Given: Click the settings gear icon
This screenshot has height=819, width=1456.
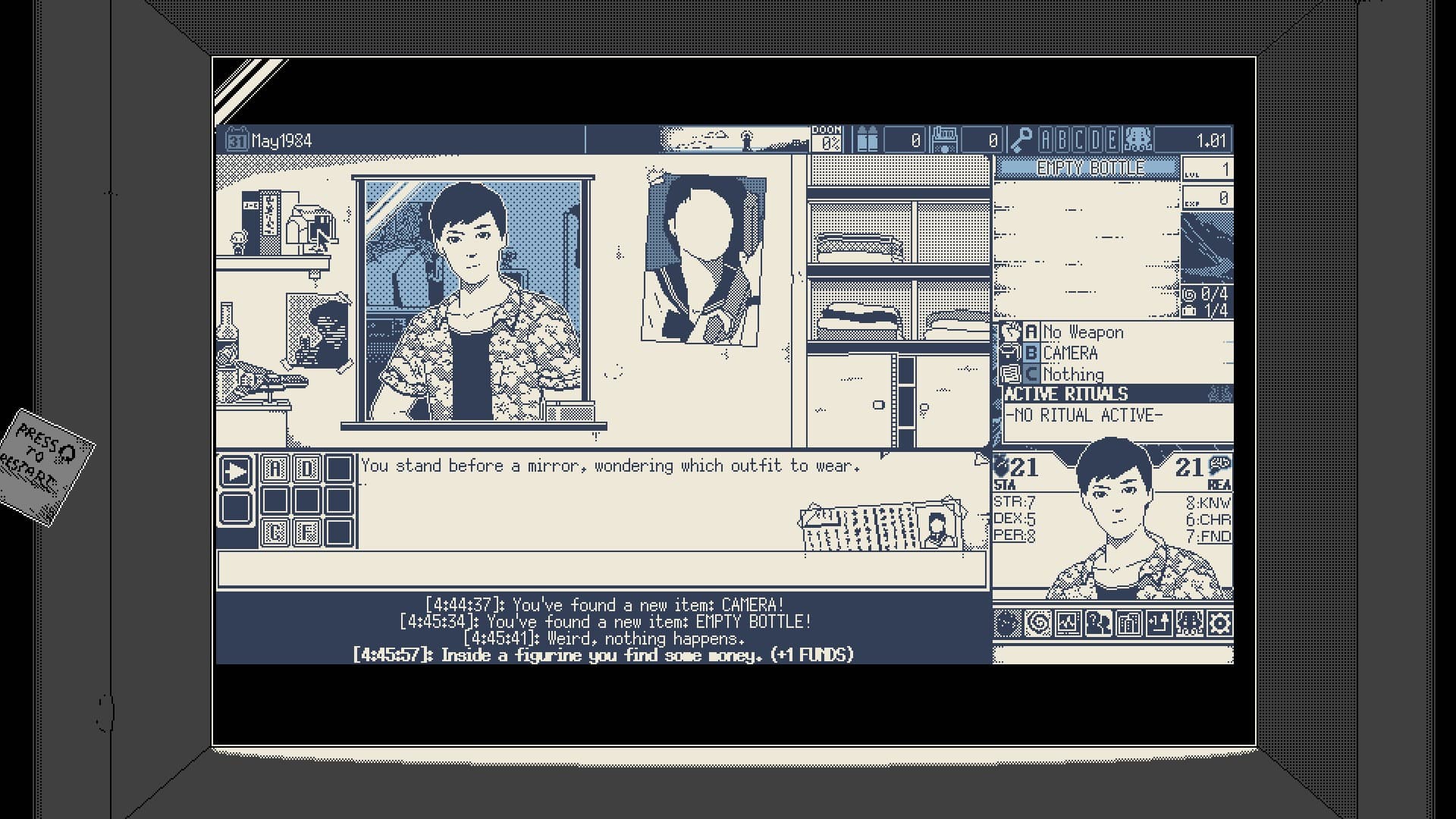Looking at the screenshot, I should click(x=1219, y=624).
